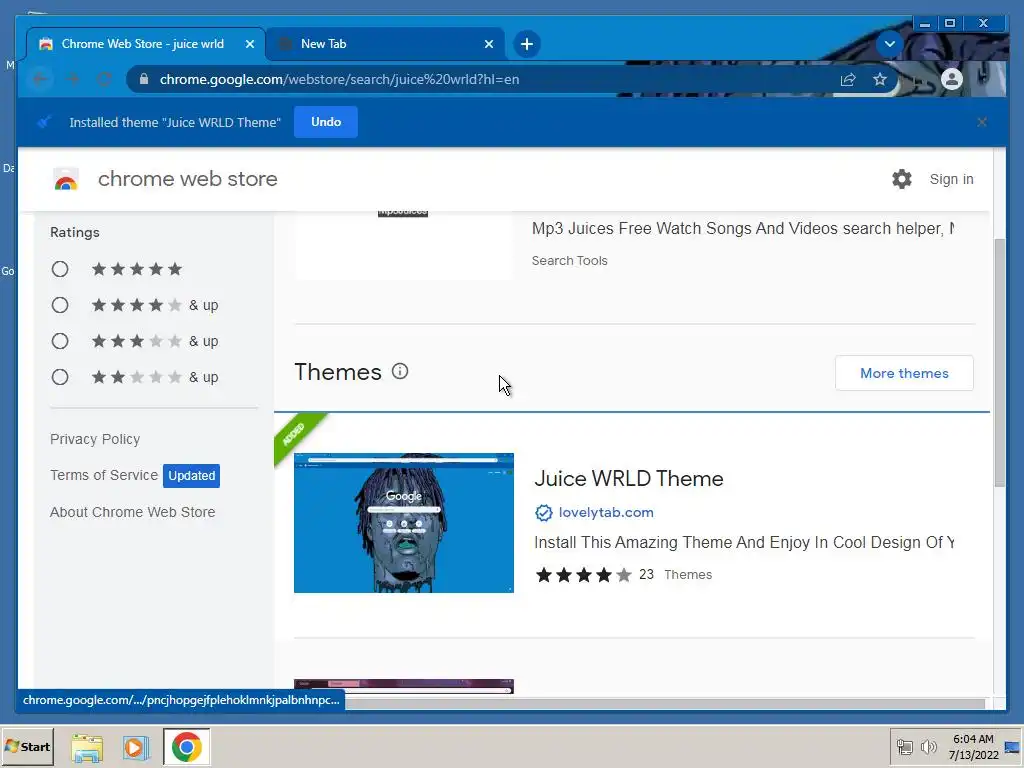Click the Search Tools category label
This screenshot has height=768, width=1024.
point(569,261)
